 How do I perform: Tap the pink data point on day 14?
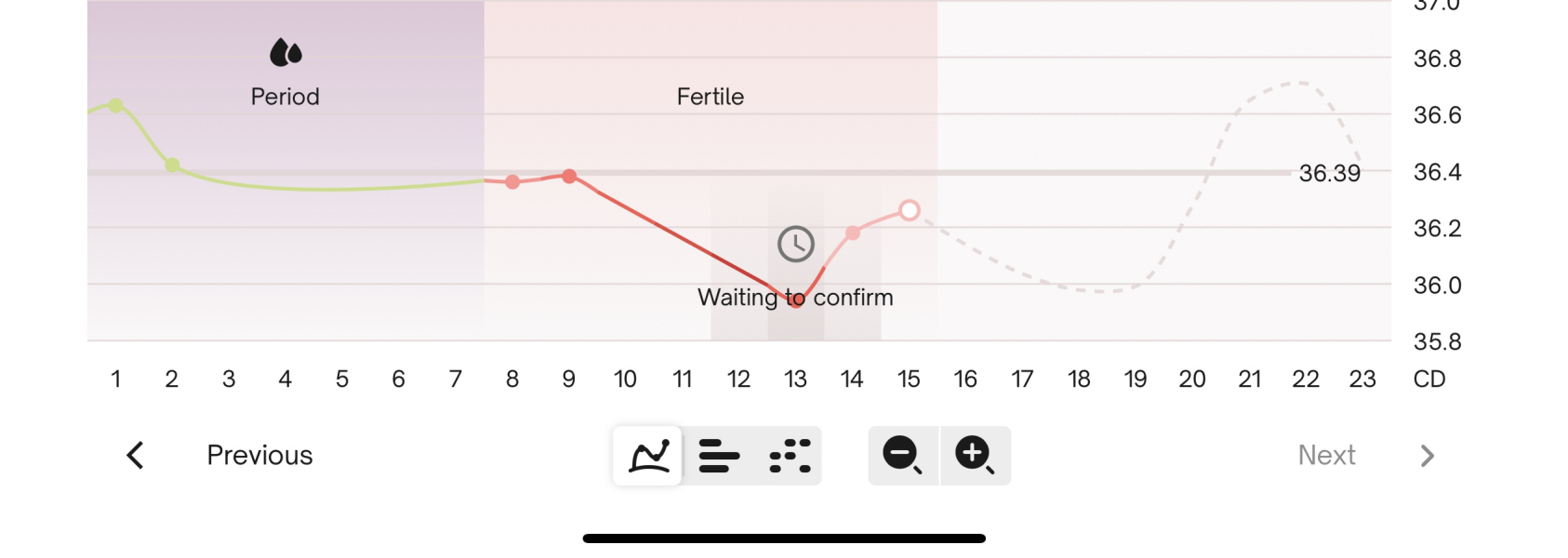click(853, 232)
